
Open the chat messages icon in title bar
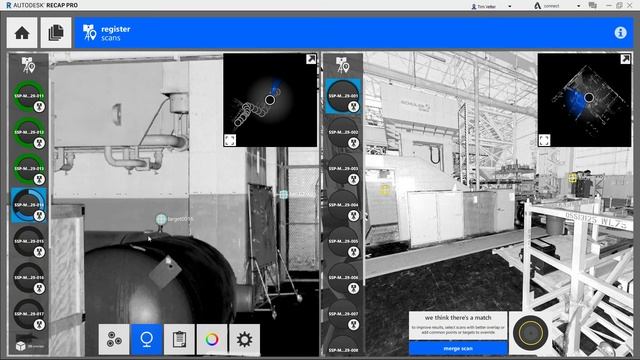click(593, 6)
